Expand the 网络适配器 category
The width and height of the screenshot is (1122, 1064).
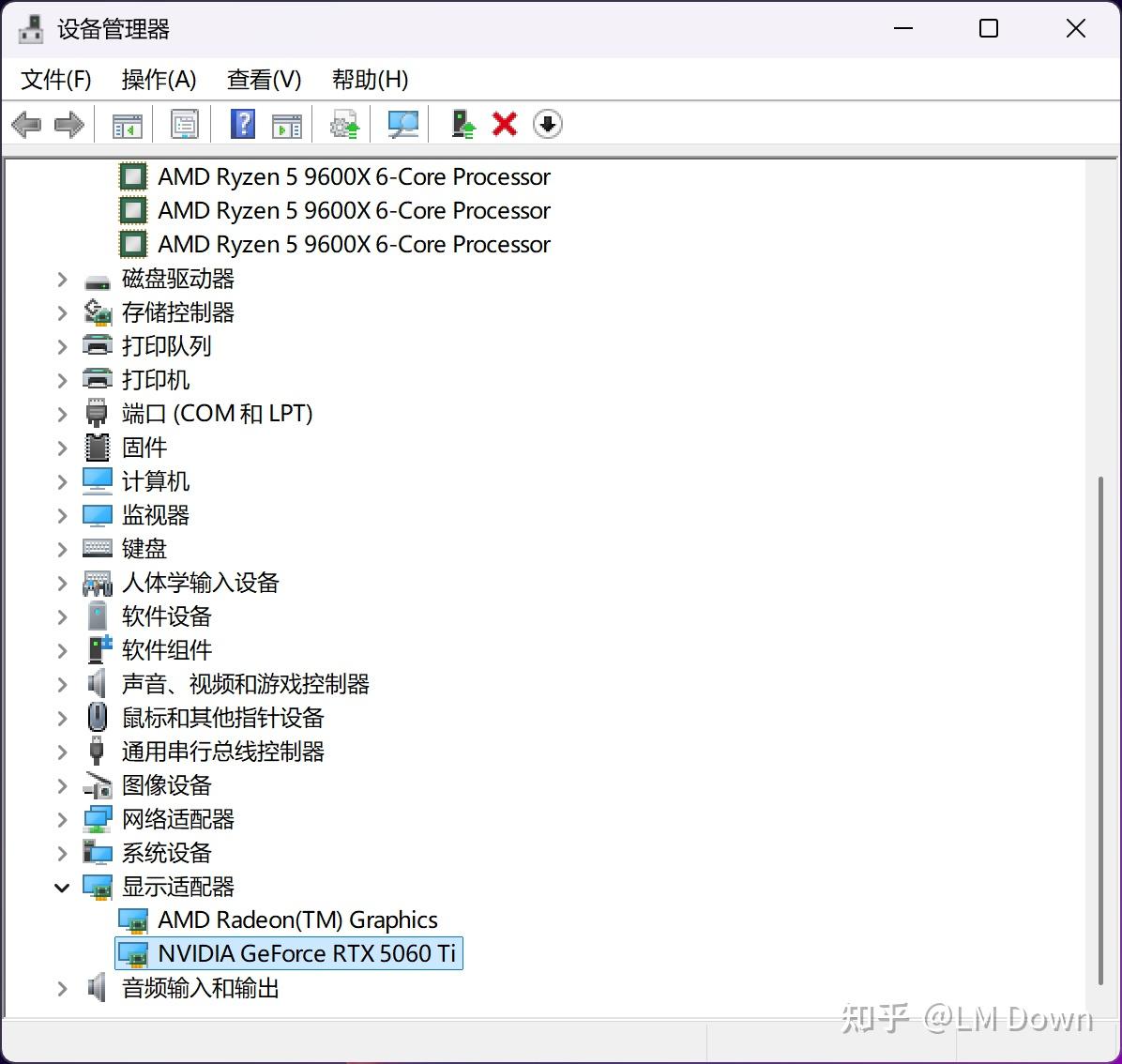(61, 819)
